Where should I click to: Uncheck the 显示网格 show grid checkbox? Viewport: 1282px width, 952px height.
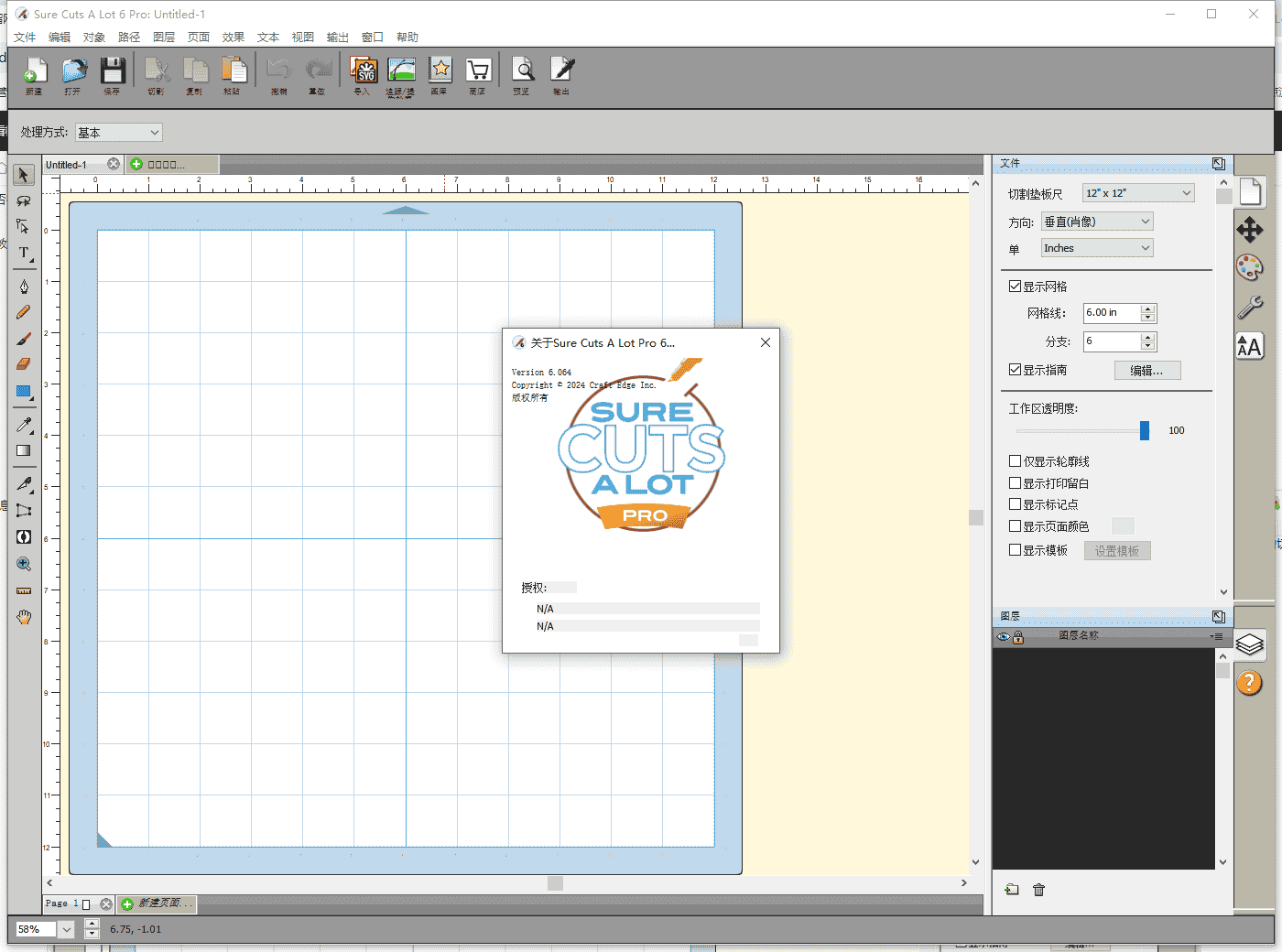(x=1015, y=287)
